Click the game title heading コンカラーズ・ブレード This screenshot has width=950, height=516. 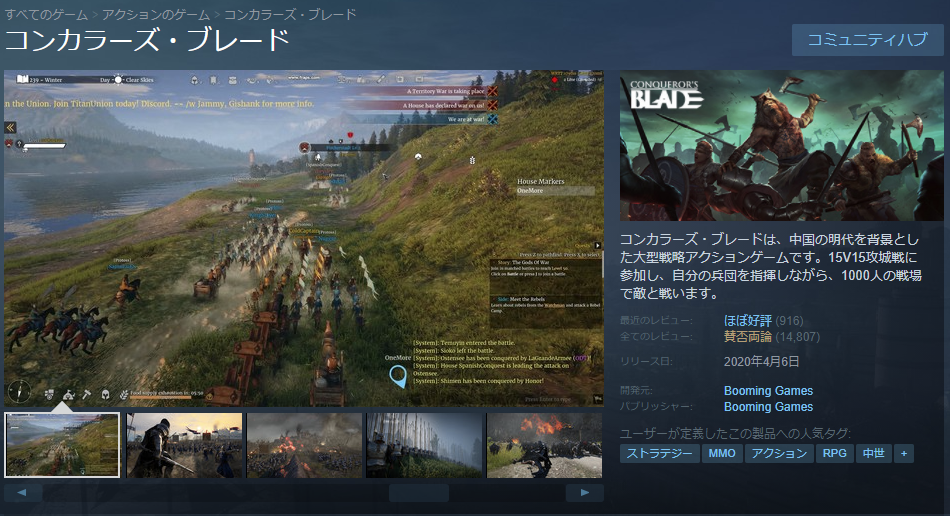pos(147,40)
